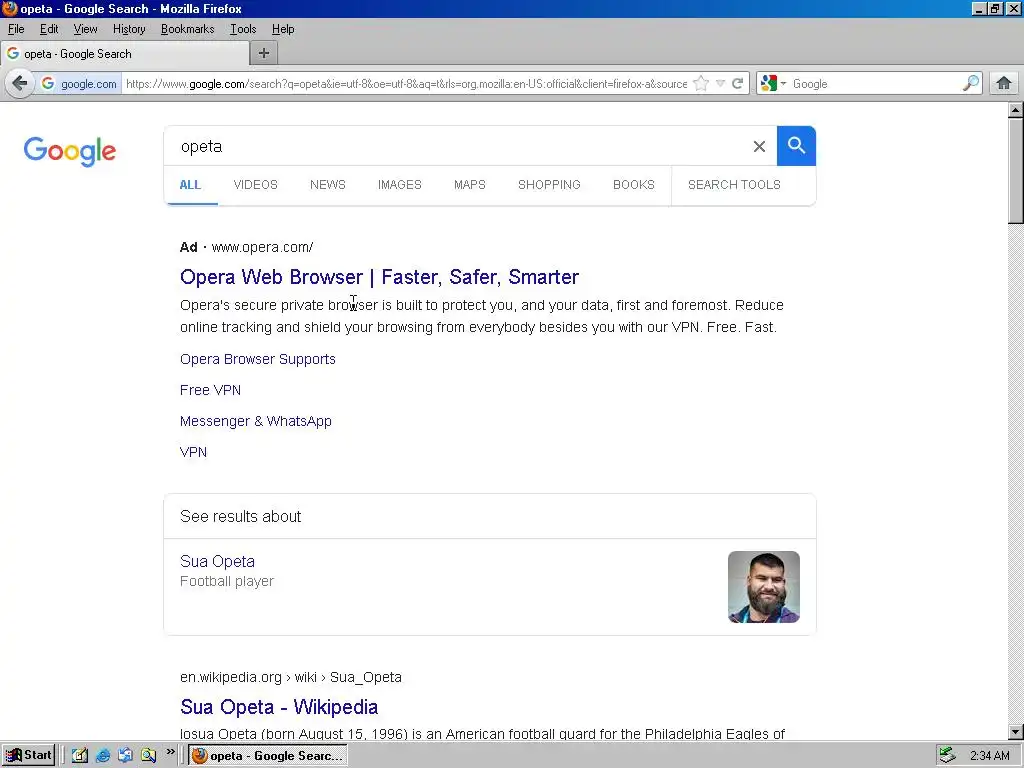
Task: Open the Bookmarks menu
Action: click(187, 29)
